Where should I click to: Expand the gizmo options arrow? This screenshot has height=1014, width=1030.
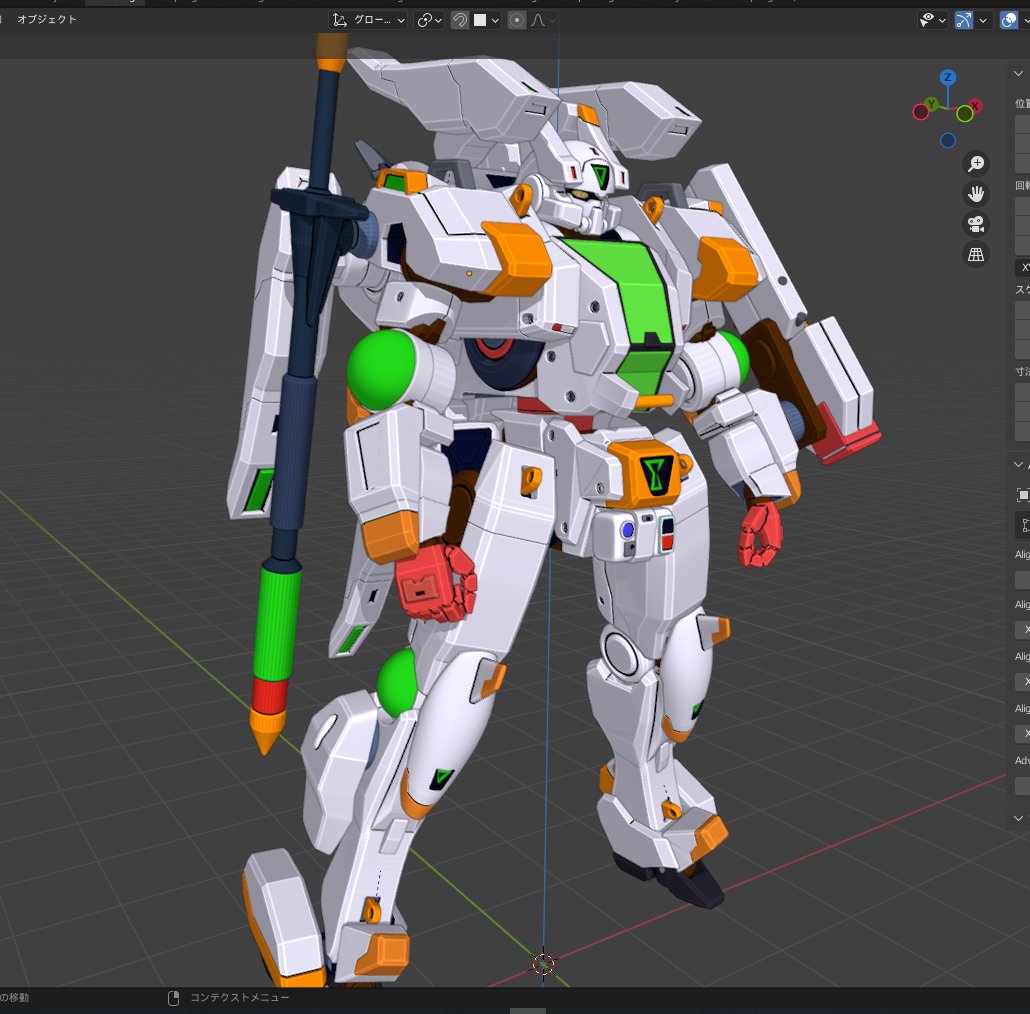tap(983, 20)
